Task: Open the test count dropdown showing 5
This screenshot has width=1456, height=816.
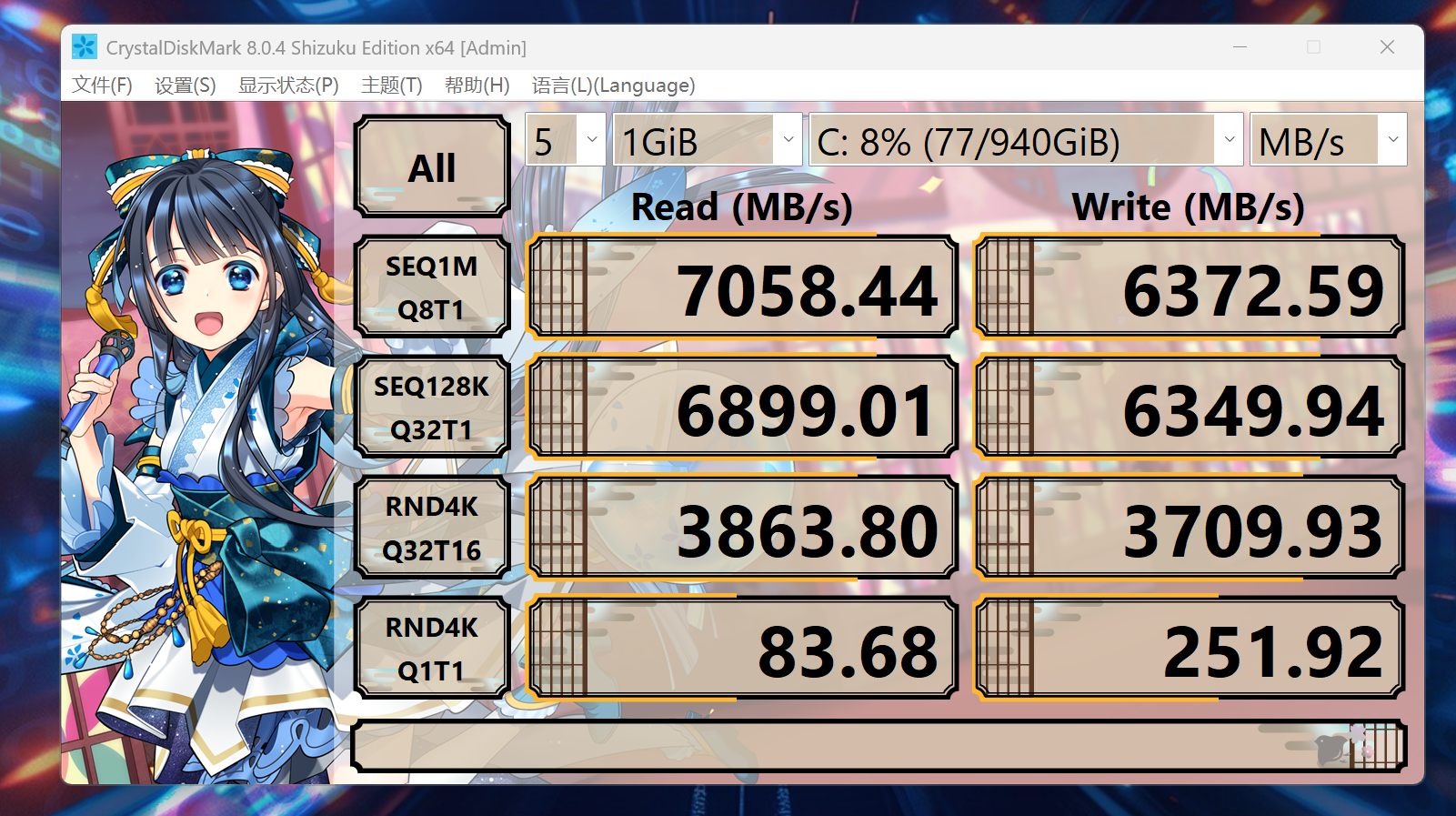Action: click(x=566, y=139)
